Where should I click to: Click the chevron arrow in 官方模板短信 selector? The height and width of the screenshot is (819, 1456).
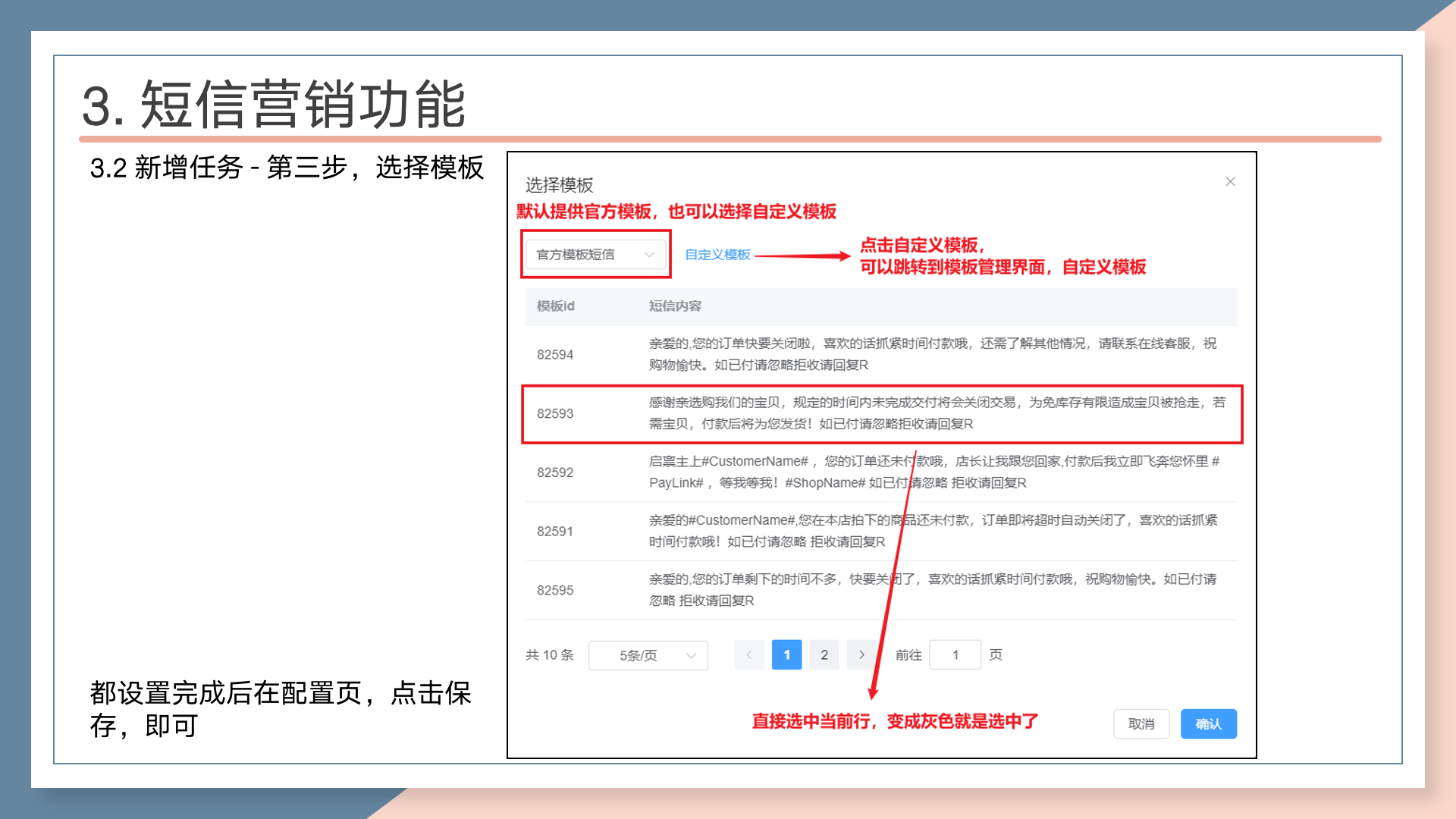click(649, 255)
